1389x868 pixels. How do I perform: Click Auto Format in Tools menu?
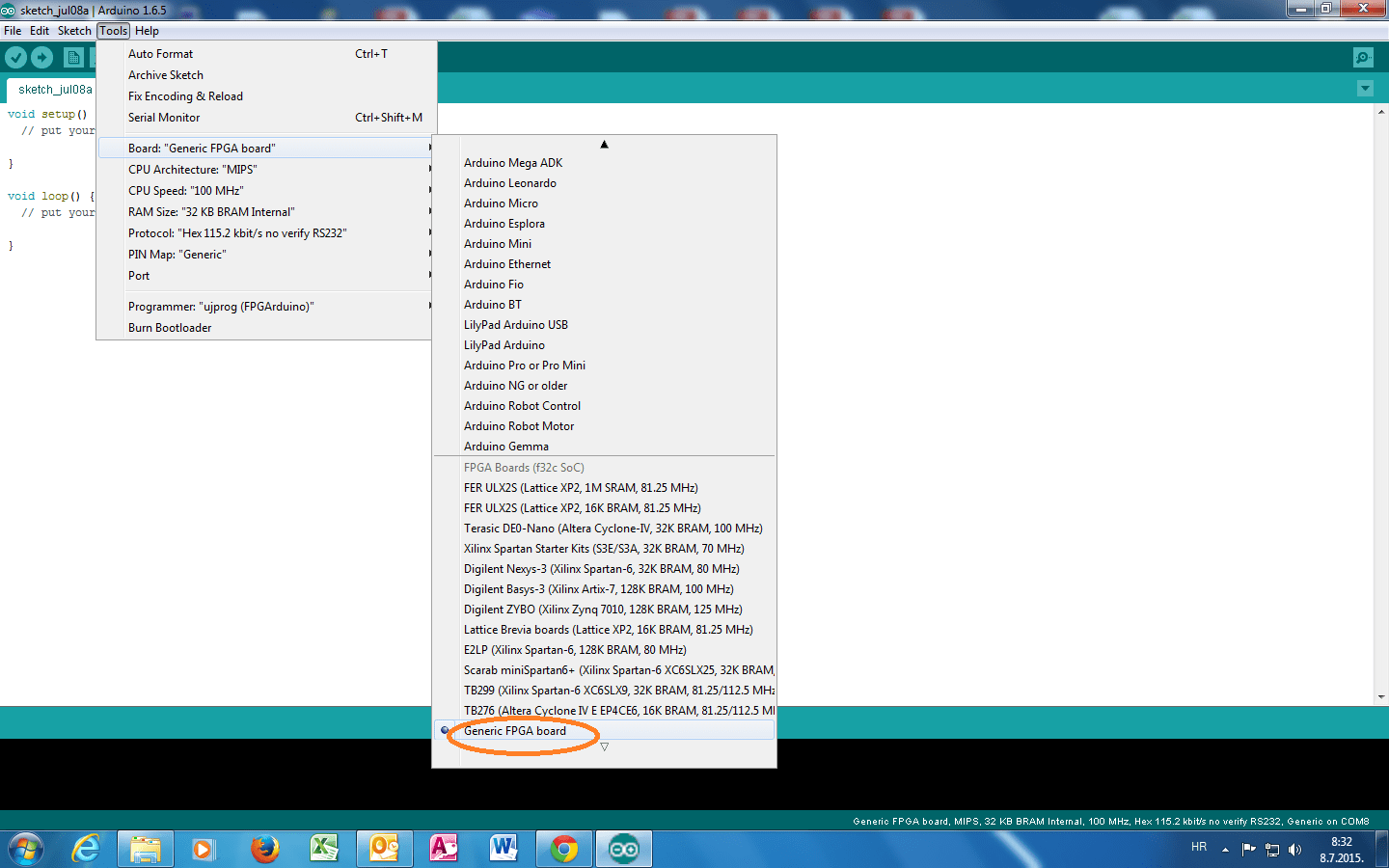tap(160, 54)
